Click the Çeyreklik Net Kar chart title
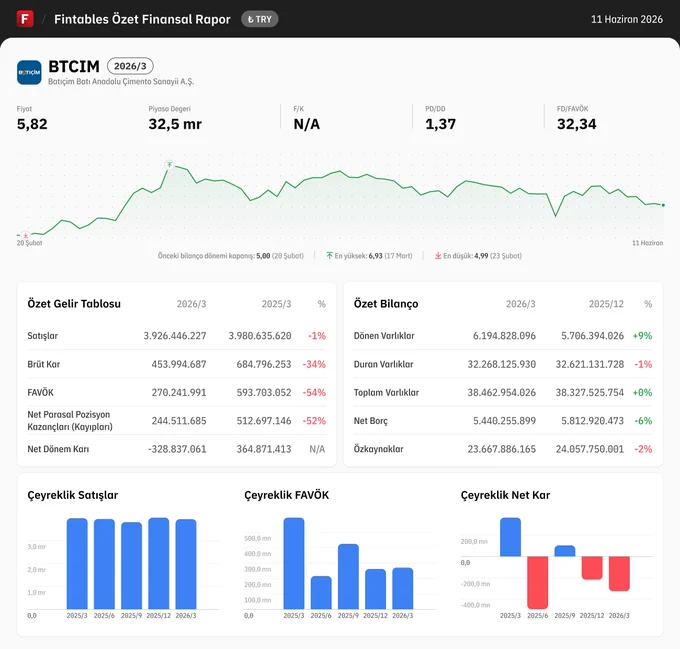680x649 pixels. (x=505, y=495)
